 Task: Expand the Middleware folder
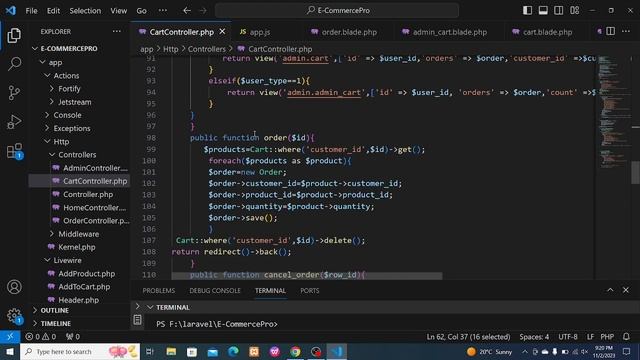point(79,234)
